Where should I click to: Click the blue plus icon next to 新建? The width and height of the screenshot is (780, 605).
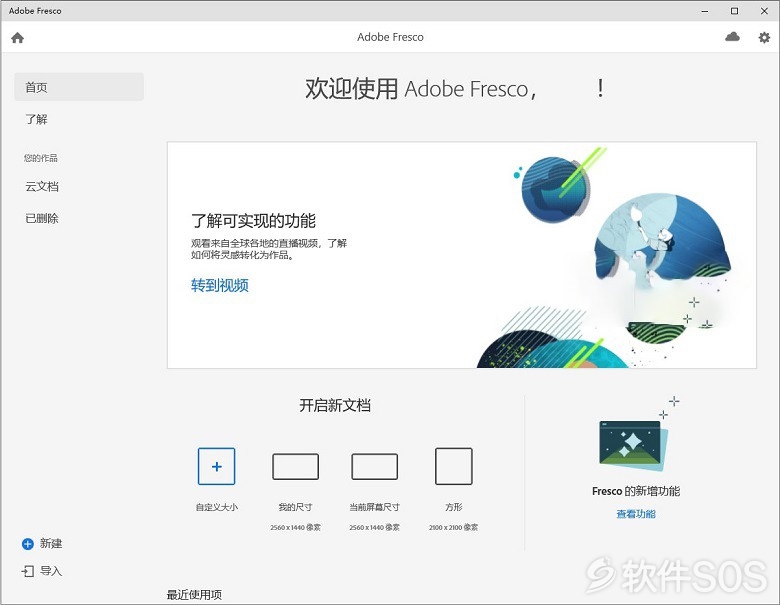28,544
